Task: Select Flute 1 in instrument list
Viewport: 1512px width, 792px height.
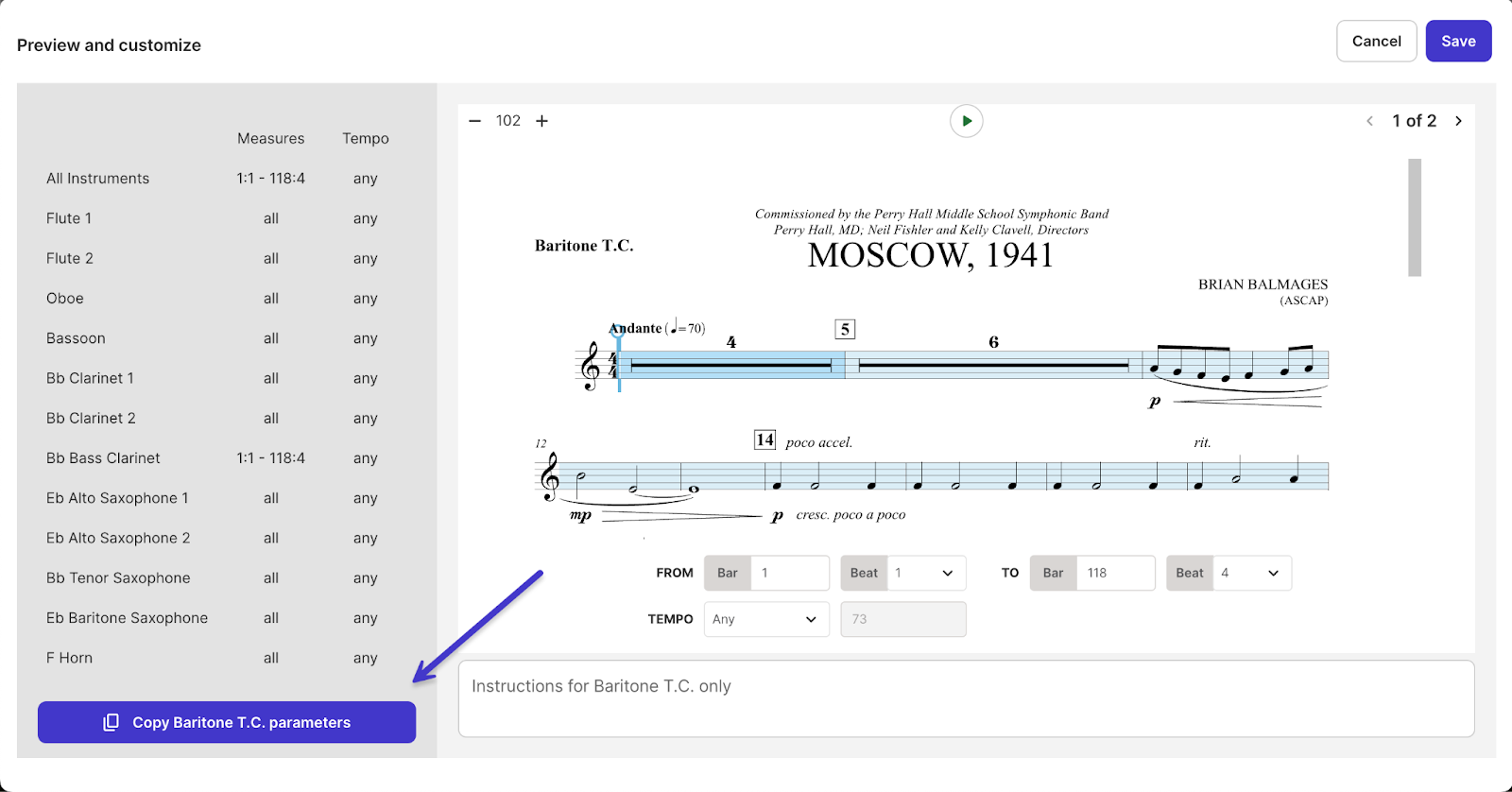Action: click(x=227, y=218)
